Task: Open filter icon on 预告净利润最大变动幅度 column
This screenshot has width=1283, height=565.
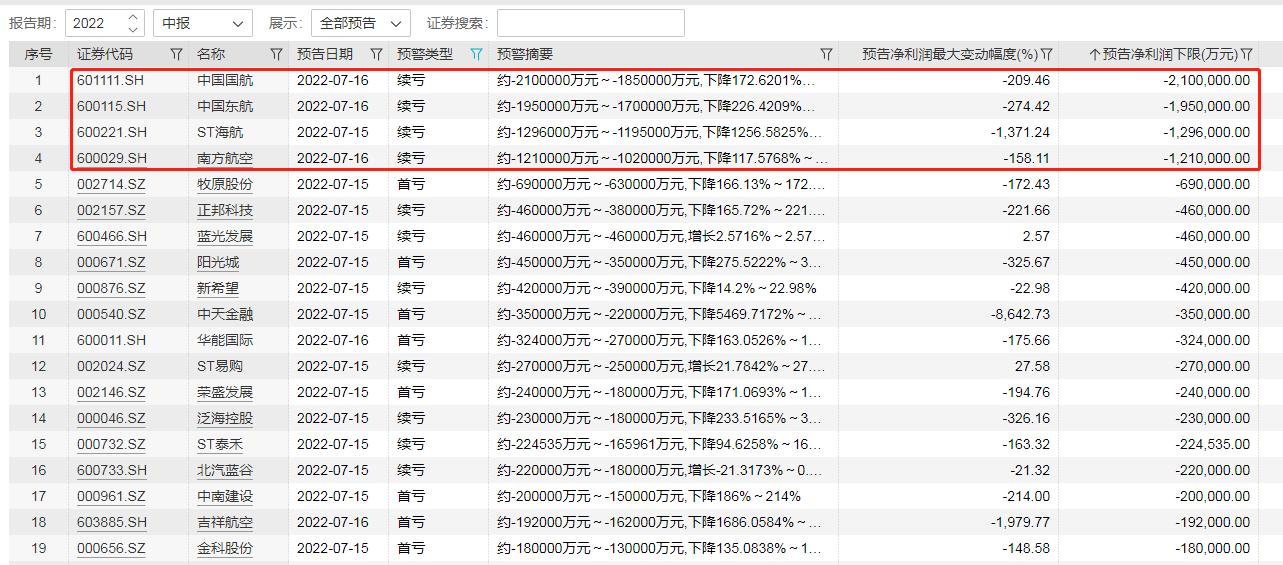Action: tap(1046, 54)
